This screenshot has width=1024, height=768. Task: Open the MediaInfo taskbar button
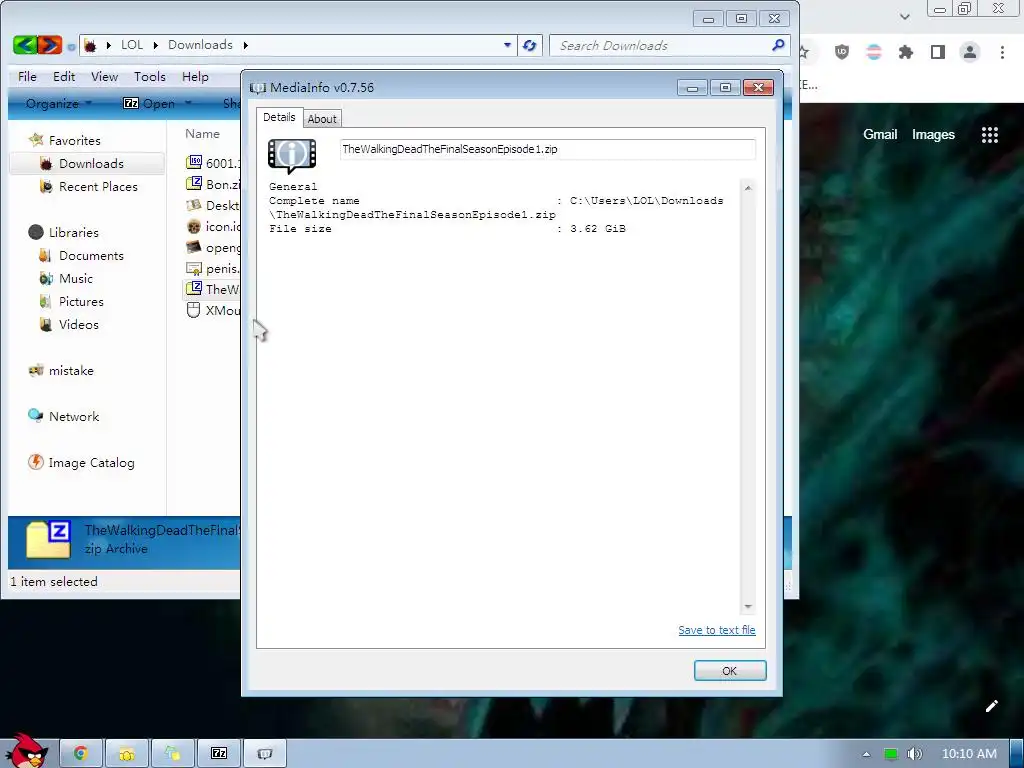264,754
